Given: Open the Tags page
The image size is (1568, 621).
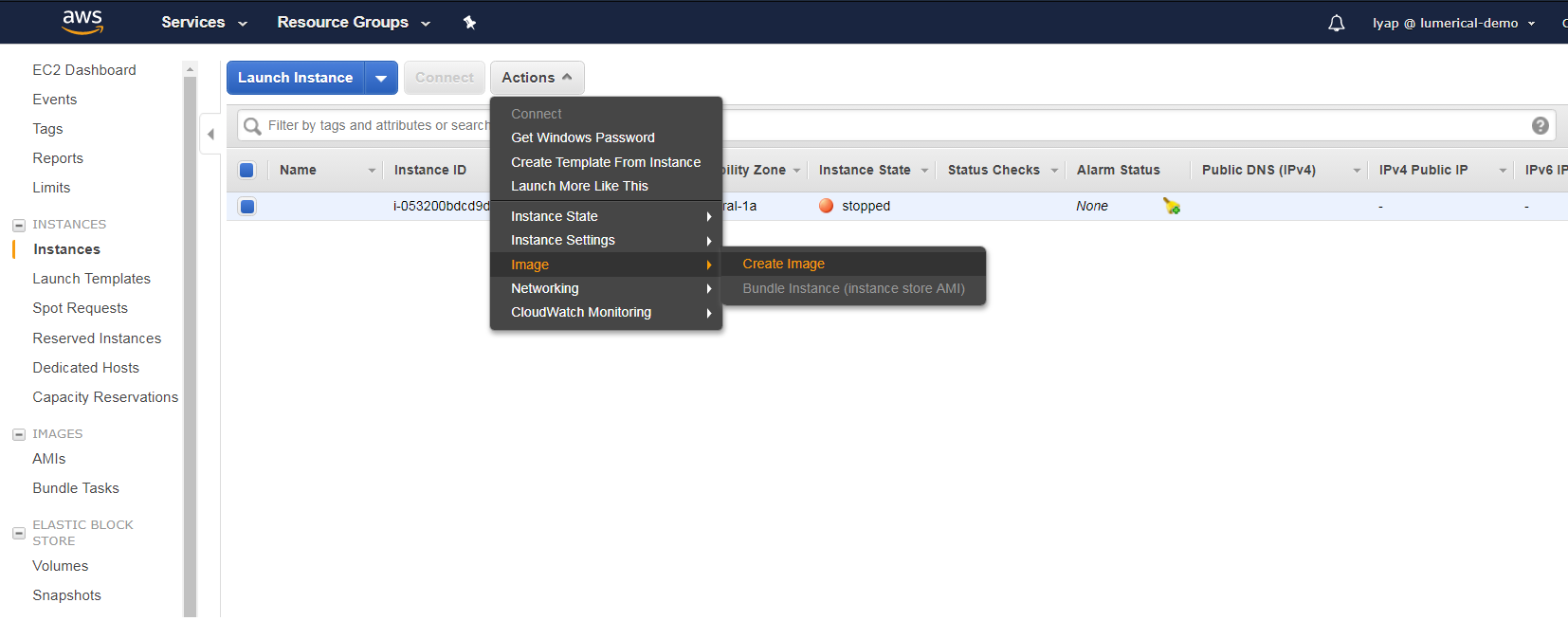Looking at the screenshot, I should [47, 129].
